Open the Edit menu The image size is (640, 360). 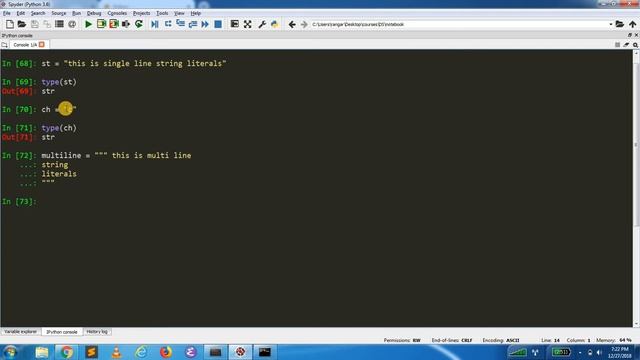(20, 13)
